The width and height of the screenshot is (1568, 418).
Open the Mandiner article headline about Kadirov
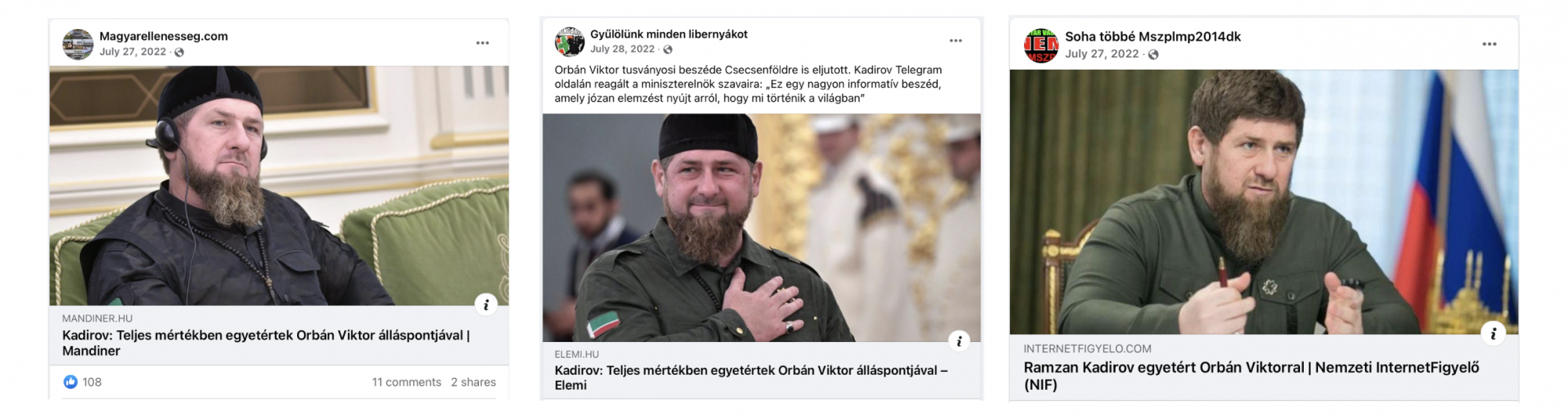266,343
